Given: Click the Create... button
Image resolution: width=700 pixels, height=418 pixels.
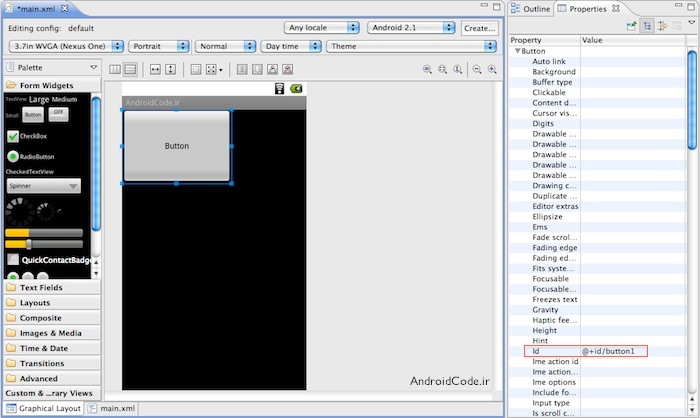Looking at the screenshot, I should coord(478,28).
